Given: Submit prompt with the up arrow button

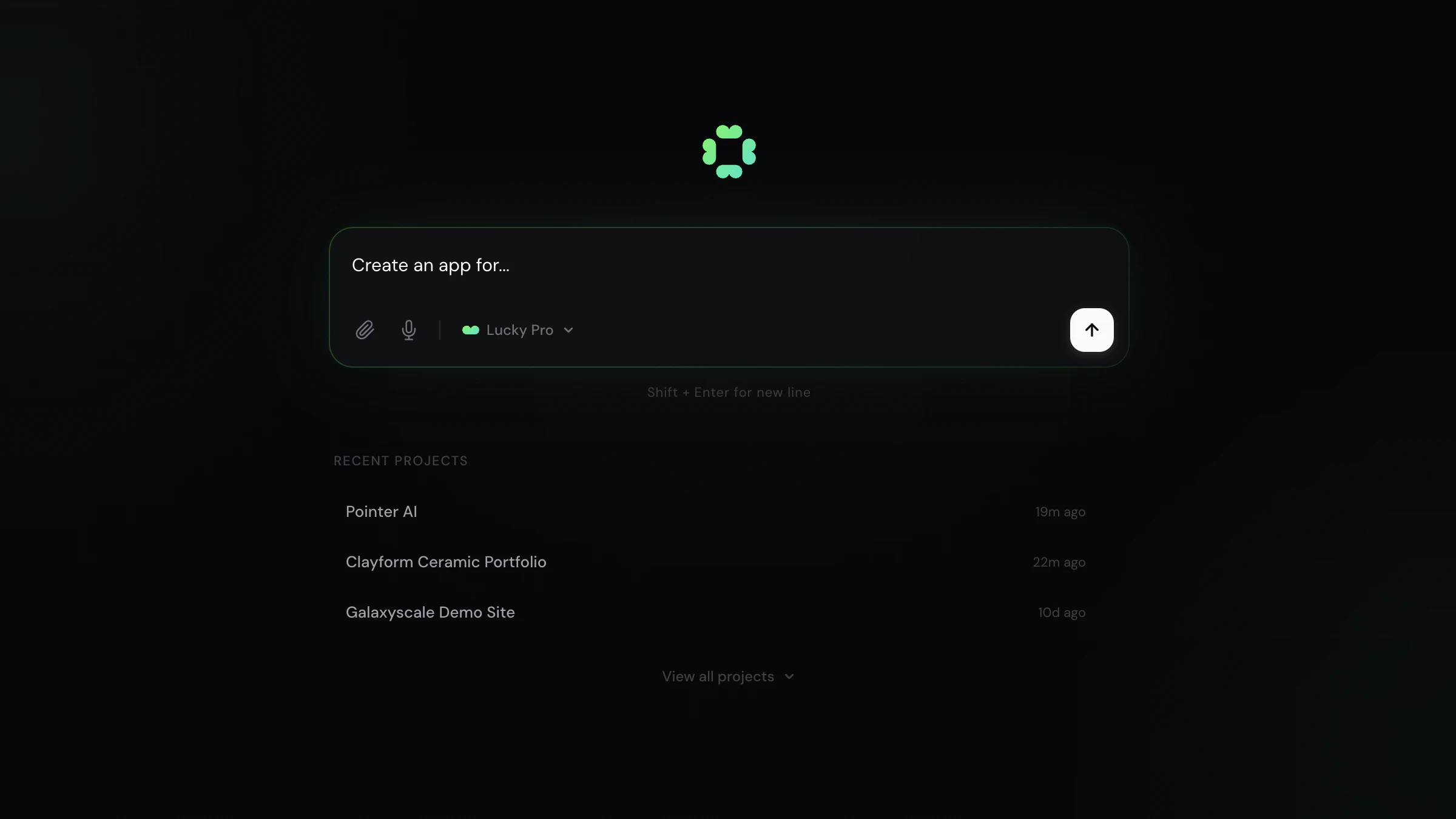Looking at the screenshot, I should point(1091,330).
